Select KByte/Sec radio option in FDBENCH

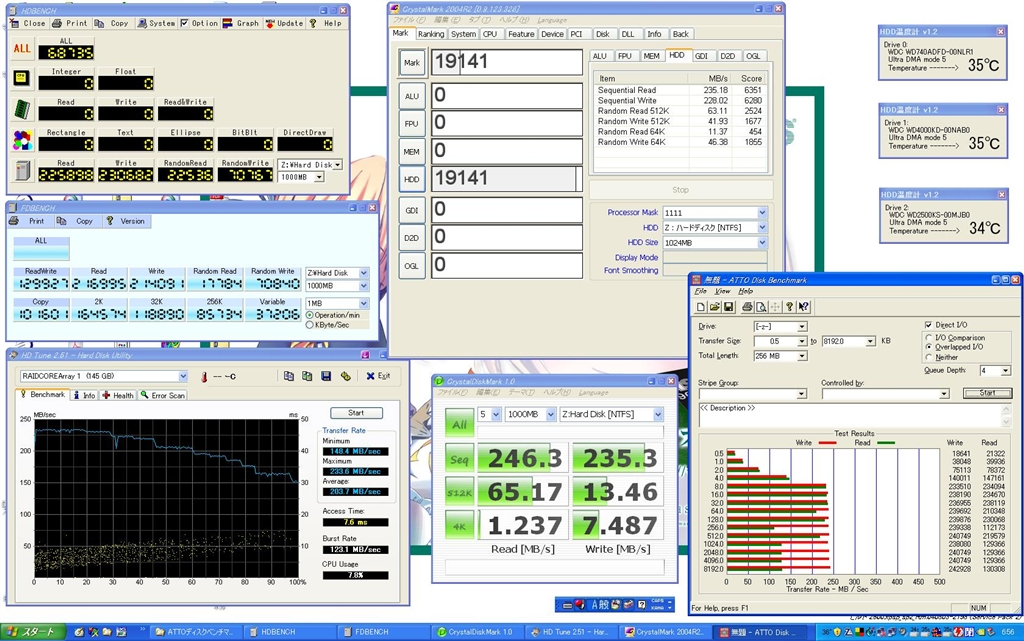(x=308, y=325)
